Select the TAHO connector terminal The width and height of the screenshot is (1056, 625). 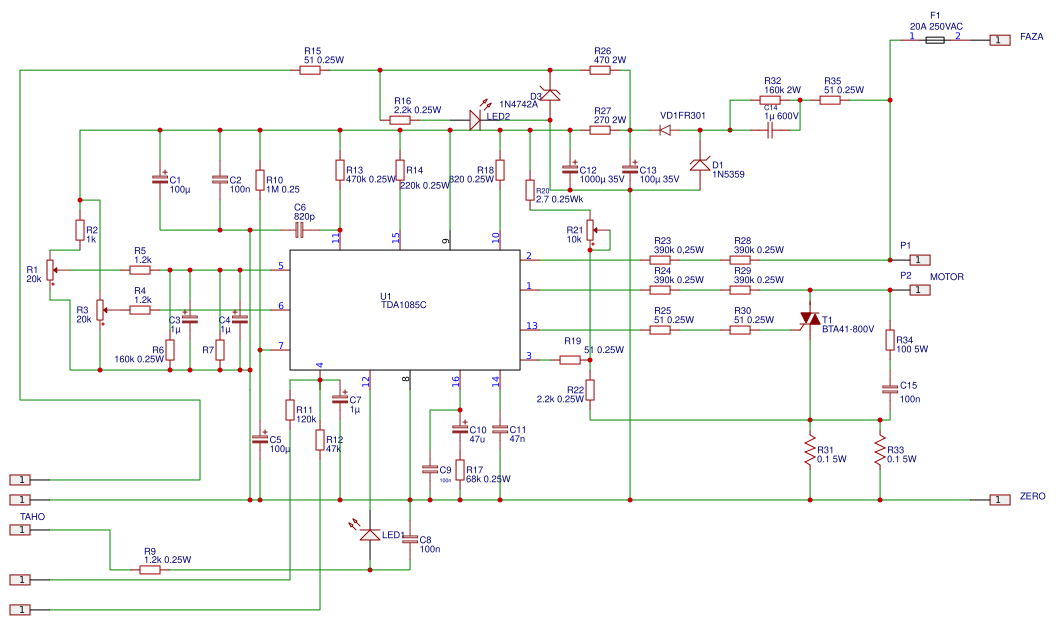pyautogui.click(x=20, y=530)
